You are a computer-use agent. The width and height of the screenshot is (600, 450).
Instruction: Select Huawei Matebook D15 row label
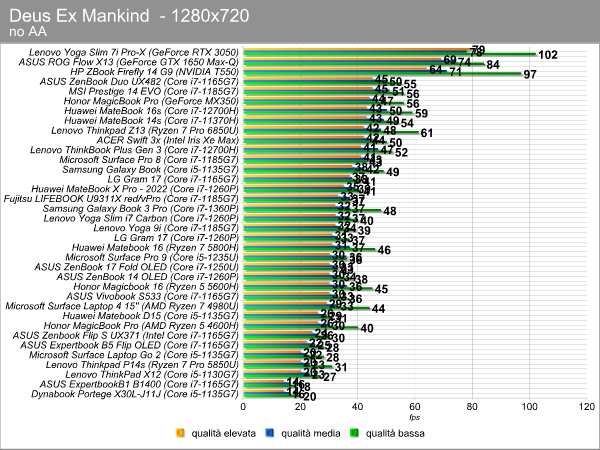151,316
